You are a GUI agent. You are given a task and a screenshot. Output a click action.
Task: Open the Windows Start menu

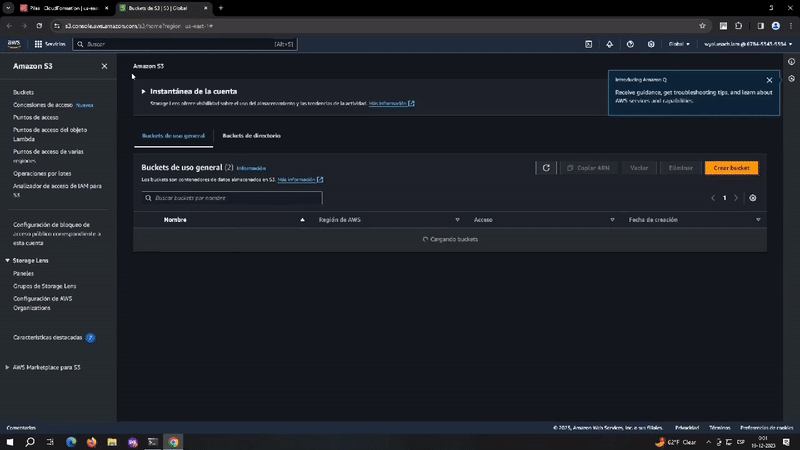coord(10,442)
